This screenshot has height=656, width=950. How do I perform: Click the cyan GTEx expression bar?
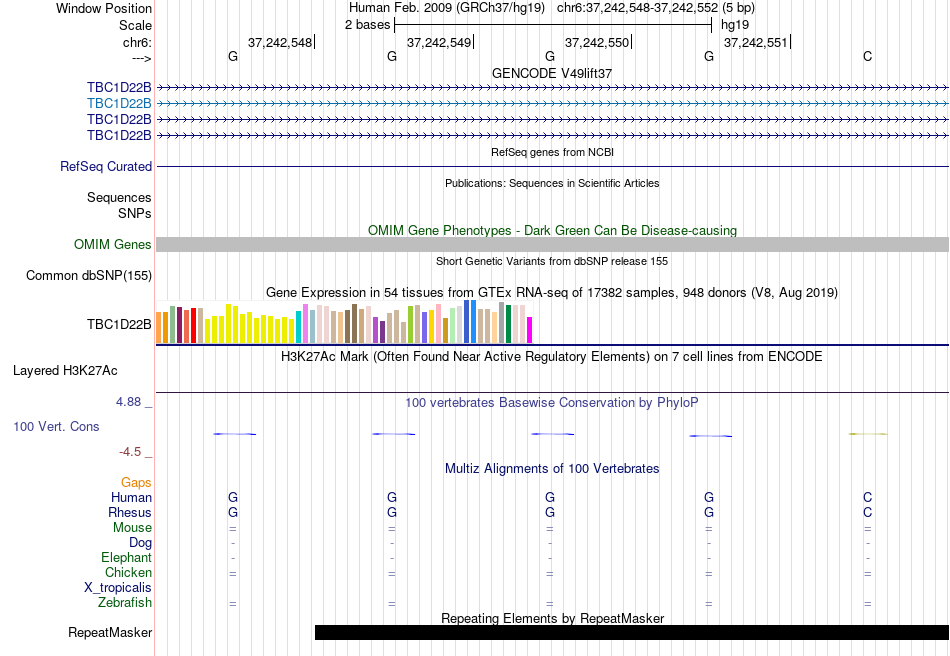[298, 327]
